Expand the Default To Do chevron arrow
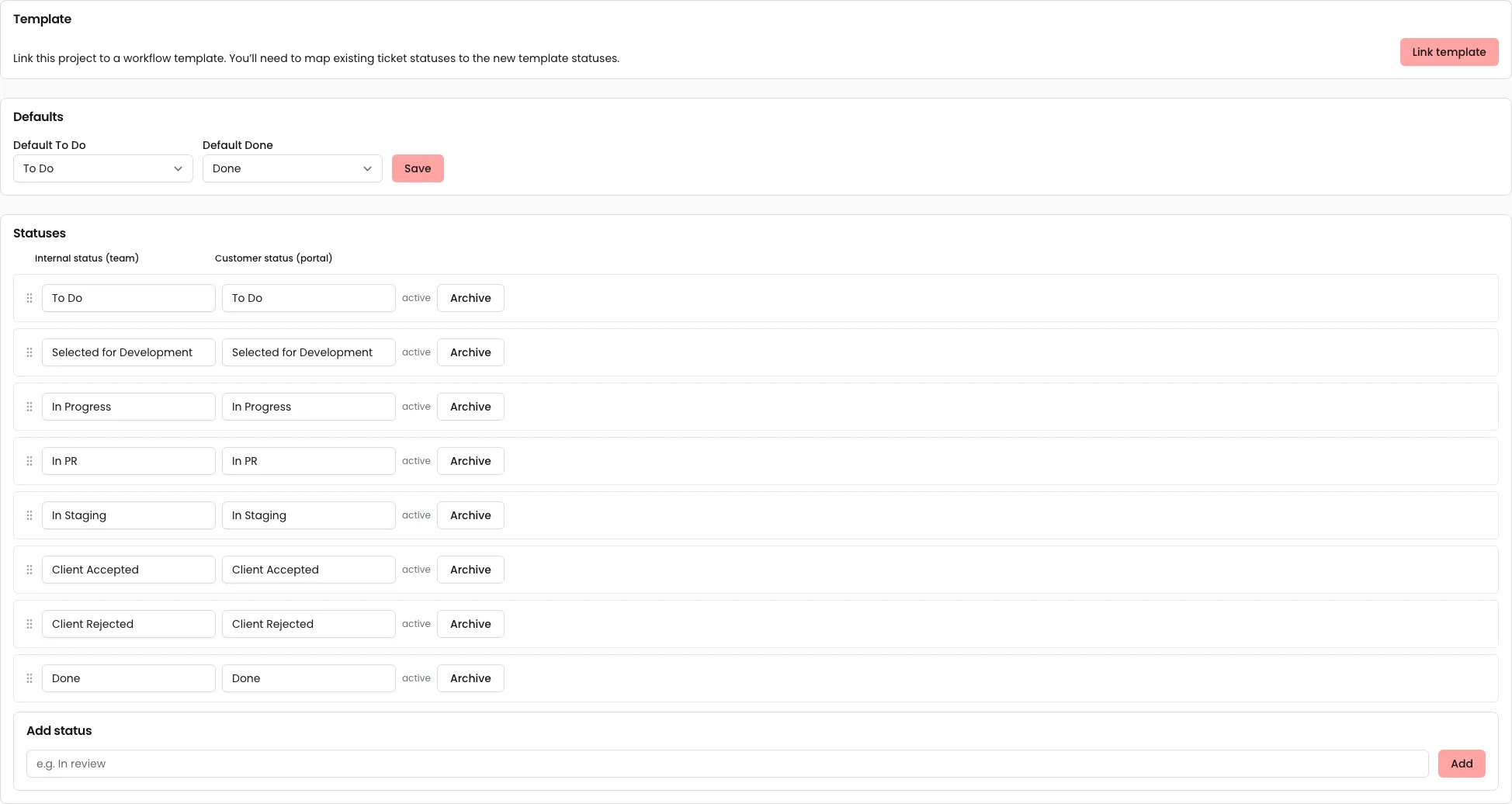The height and width of the screenshot is (804, 1512). click(x=179, y=168)
